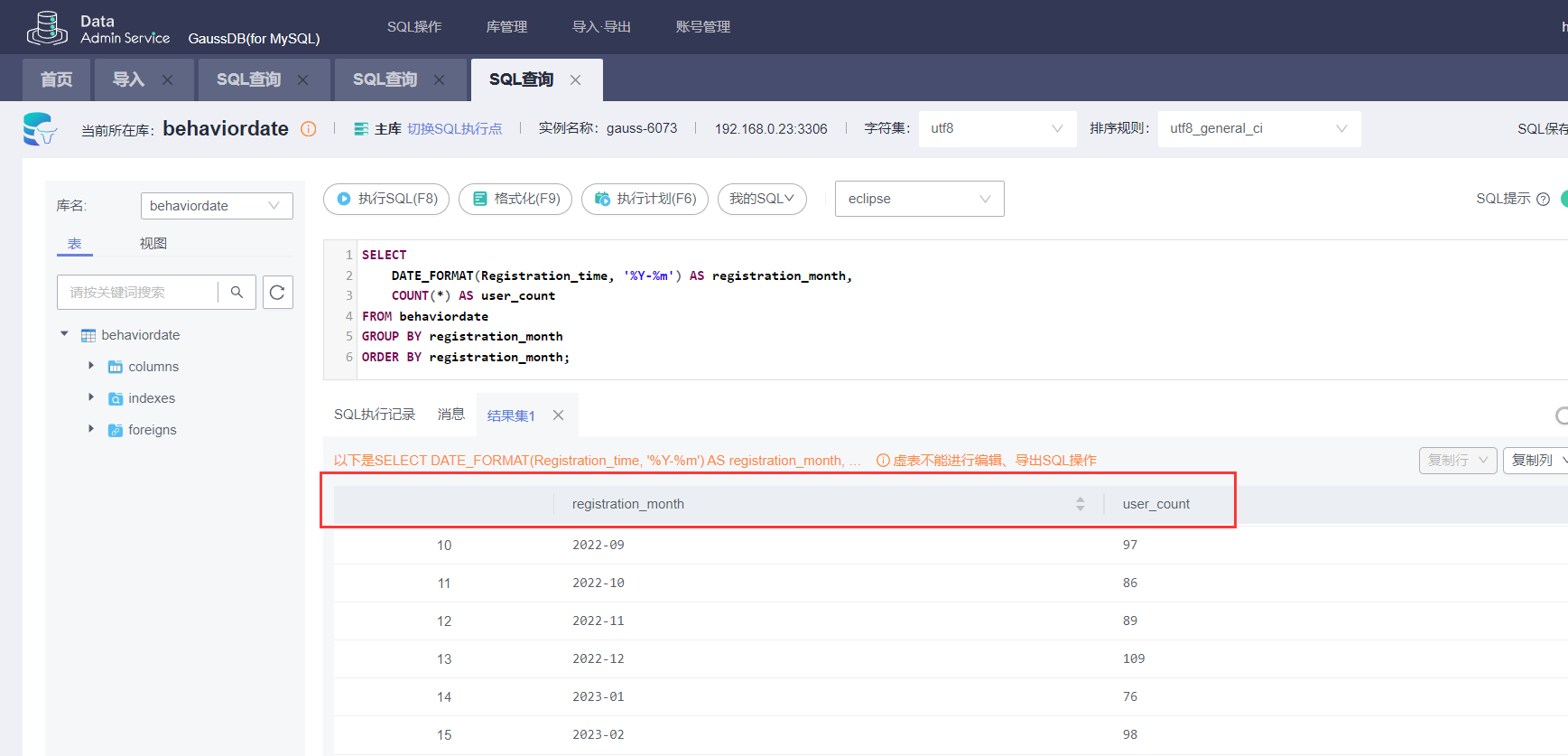Viewport: 1568px width, 756px height.
Task: Open the 复制行 dropdown
Action: tap(1458, 460)
